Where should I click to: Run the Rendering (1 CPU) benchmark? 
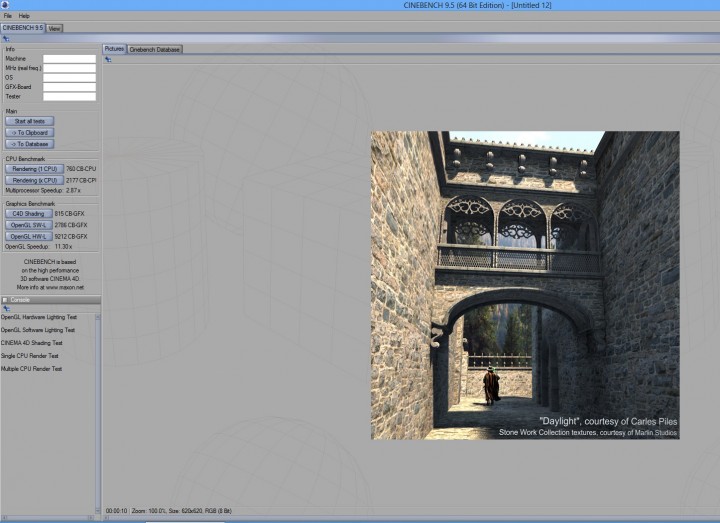coord(34,169)
